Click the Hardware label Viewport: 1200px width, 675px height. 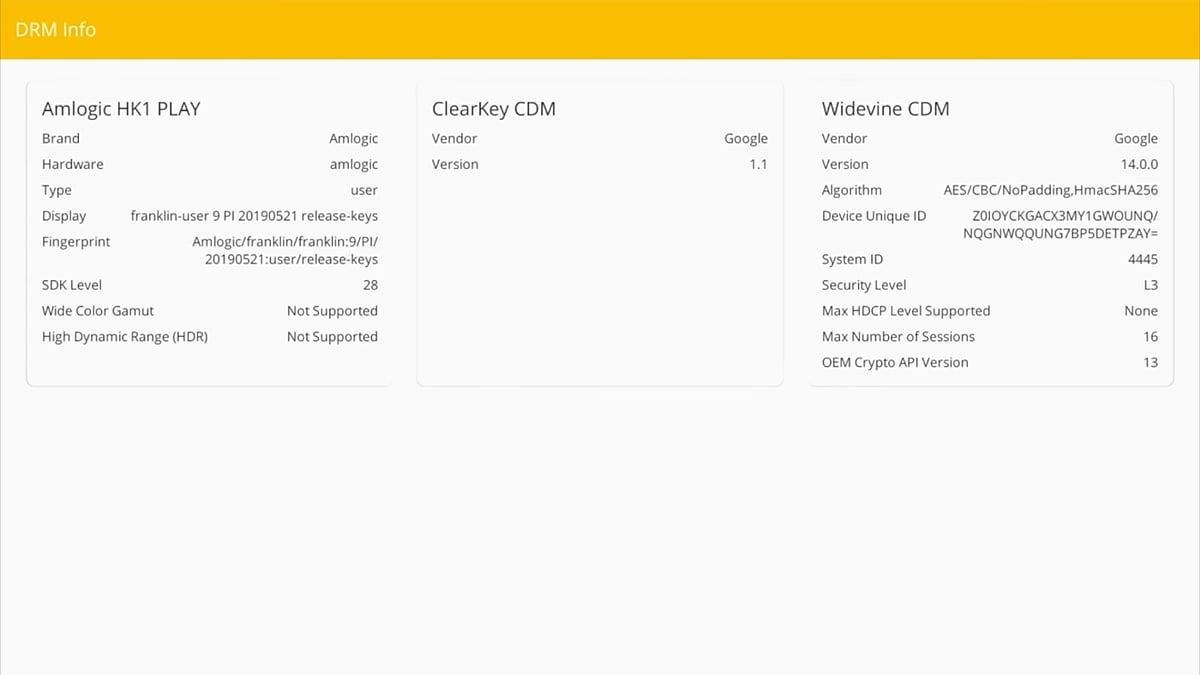click(x=73, y=164)
